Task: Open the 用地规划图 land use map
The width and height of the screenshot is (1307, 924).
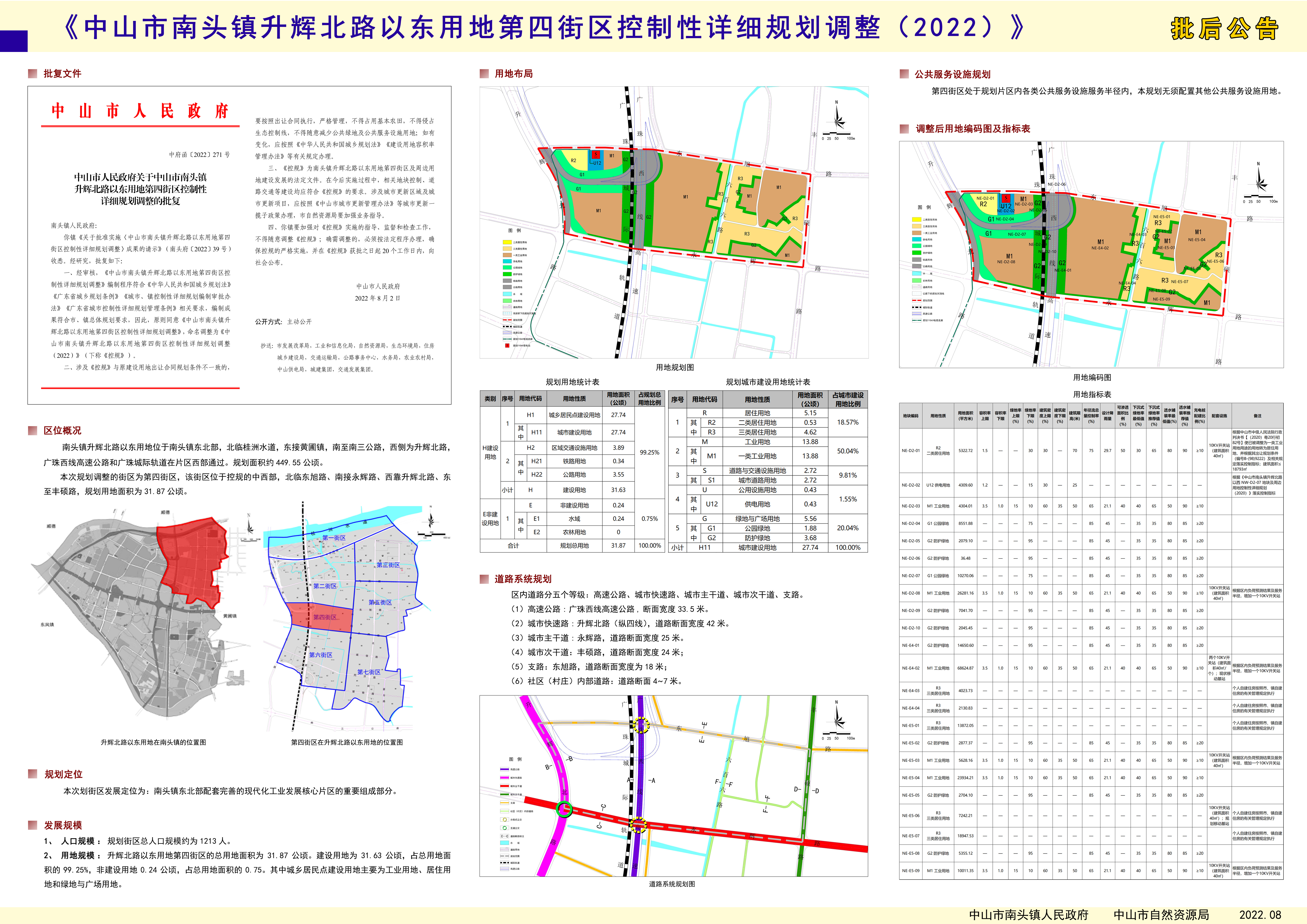Action: 674,223
